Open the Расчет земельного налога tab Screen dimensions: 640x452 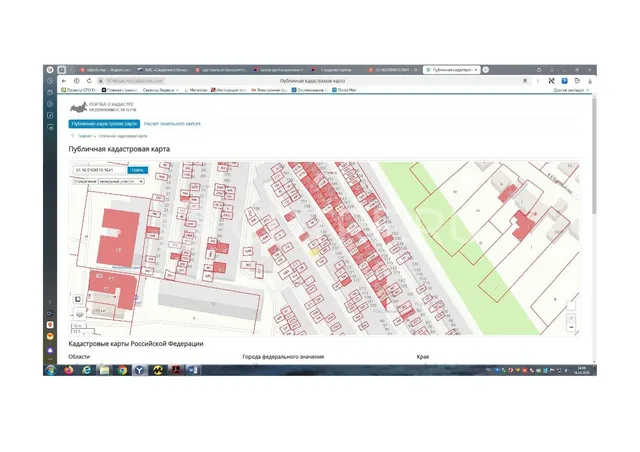coord(172,124)
